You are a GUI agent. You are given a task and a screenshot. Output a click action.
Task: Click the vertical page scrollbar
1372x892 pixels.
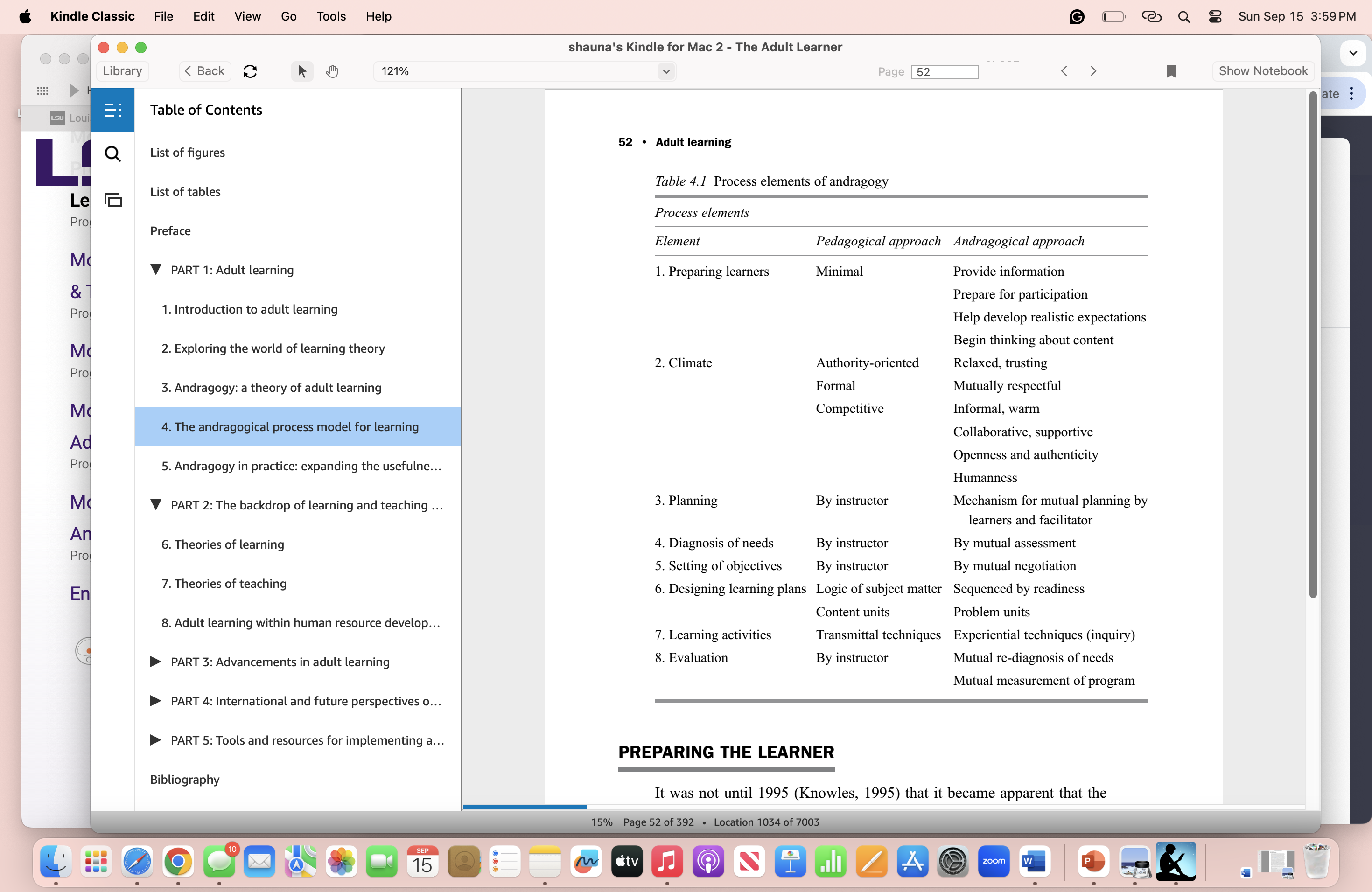pos(1313,345)
